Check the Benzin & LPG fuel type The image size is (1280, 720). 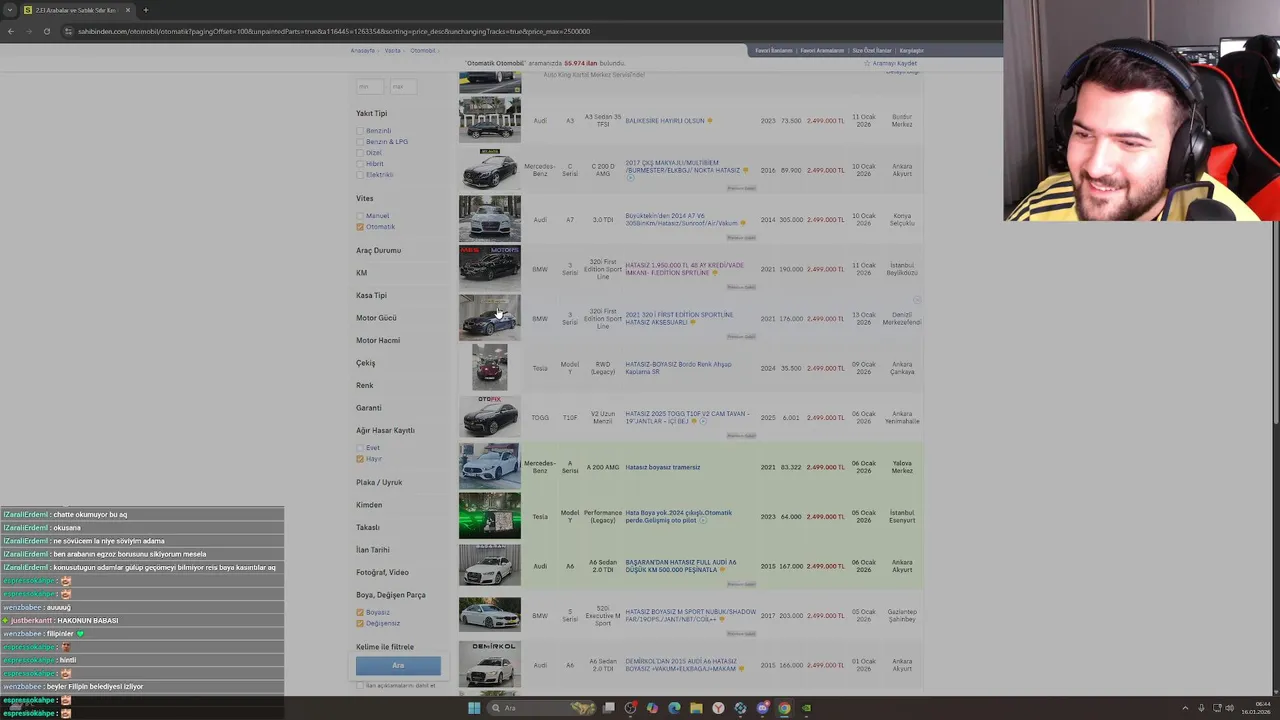(360, 142)
